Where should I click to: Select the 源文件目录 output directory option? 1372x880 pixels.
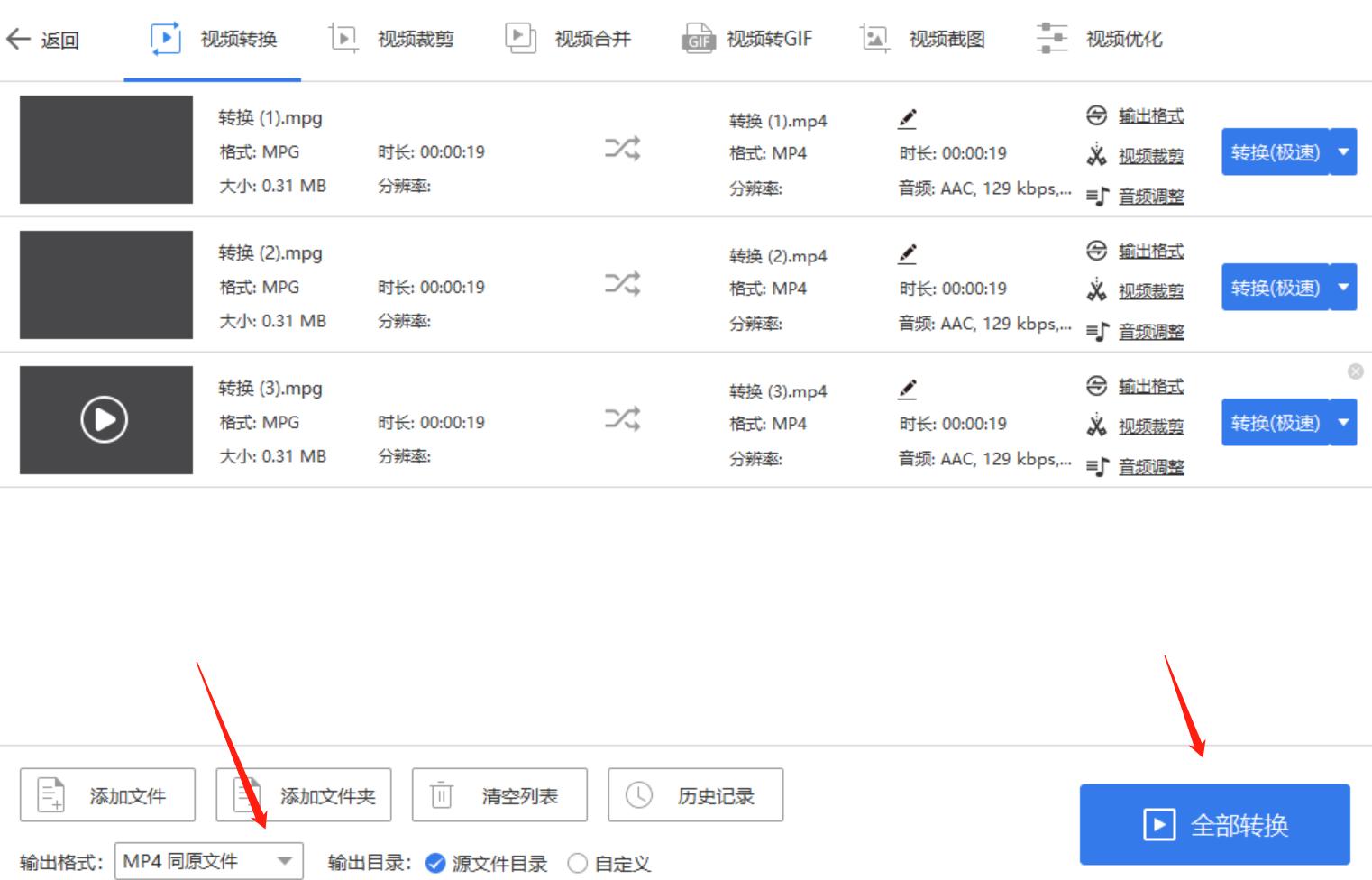click(x=435, y=863)
